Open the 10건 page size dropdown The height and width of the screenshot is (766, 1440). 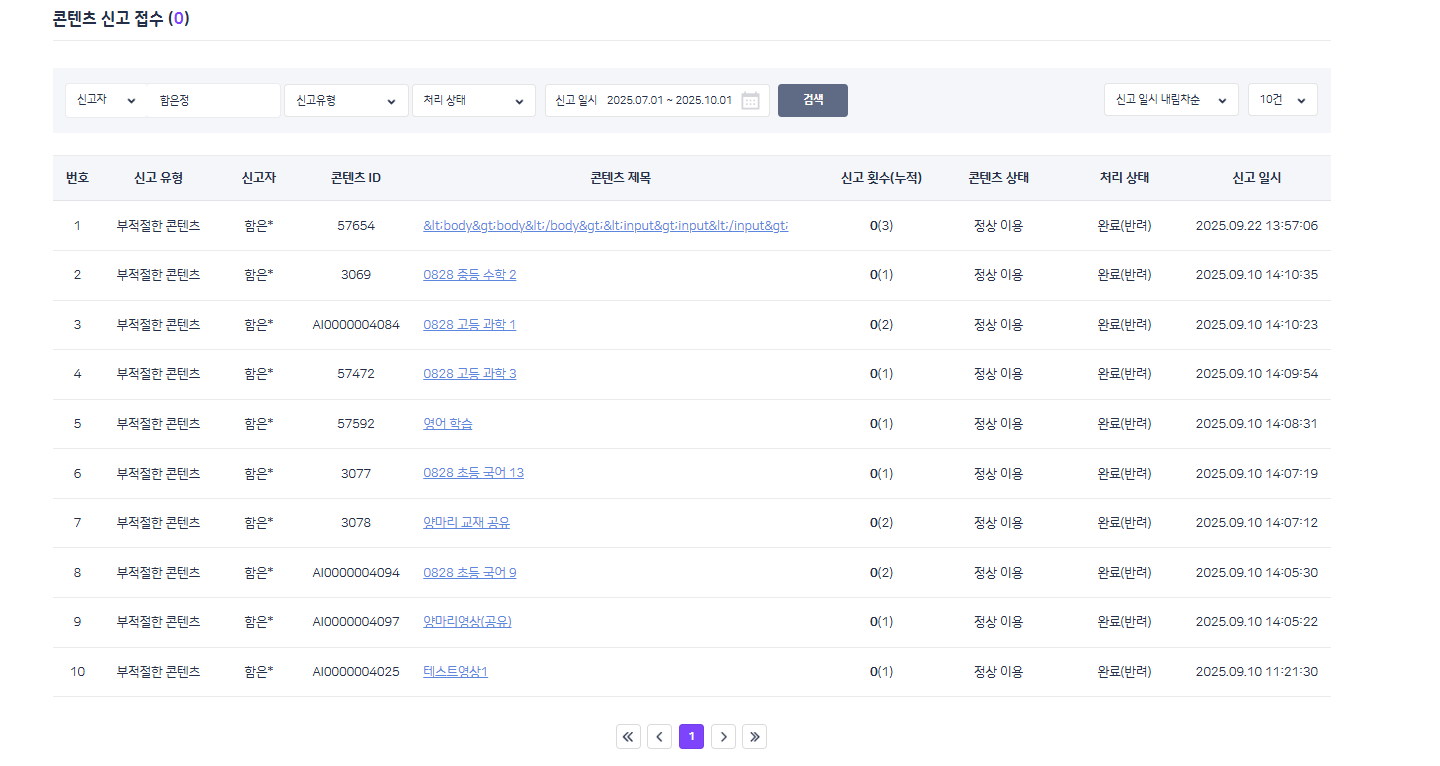point(1282,100)
